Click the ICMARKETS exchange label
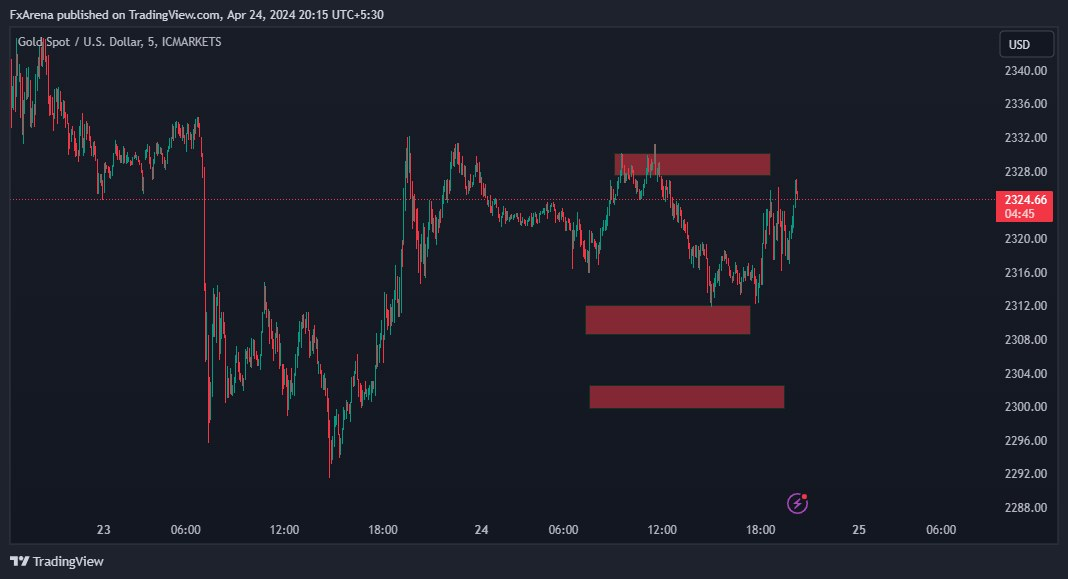Viewport: 1068px width, 579px height. click(191, 42)
